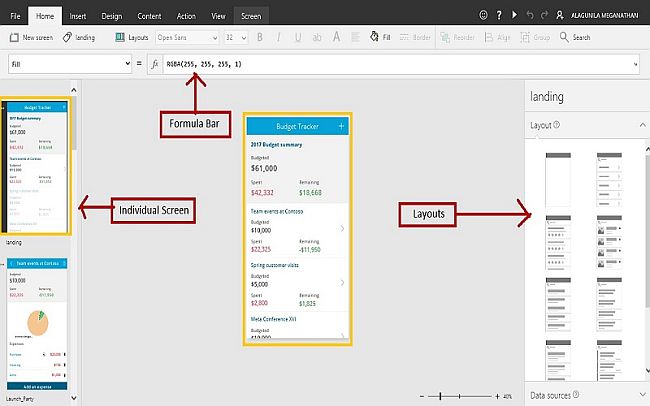Click the 2017 Budget summary heading
This screenshot has height=406, width=650.
pos(276,145)
